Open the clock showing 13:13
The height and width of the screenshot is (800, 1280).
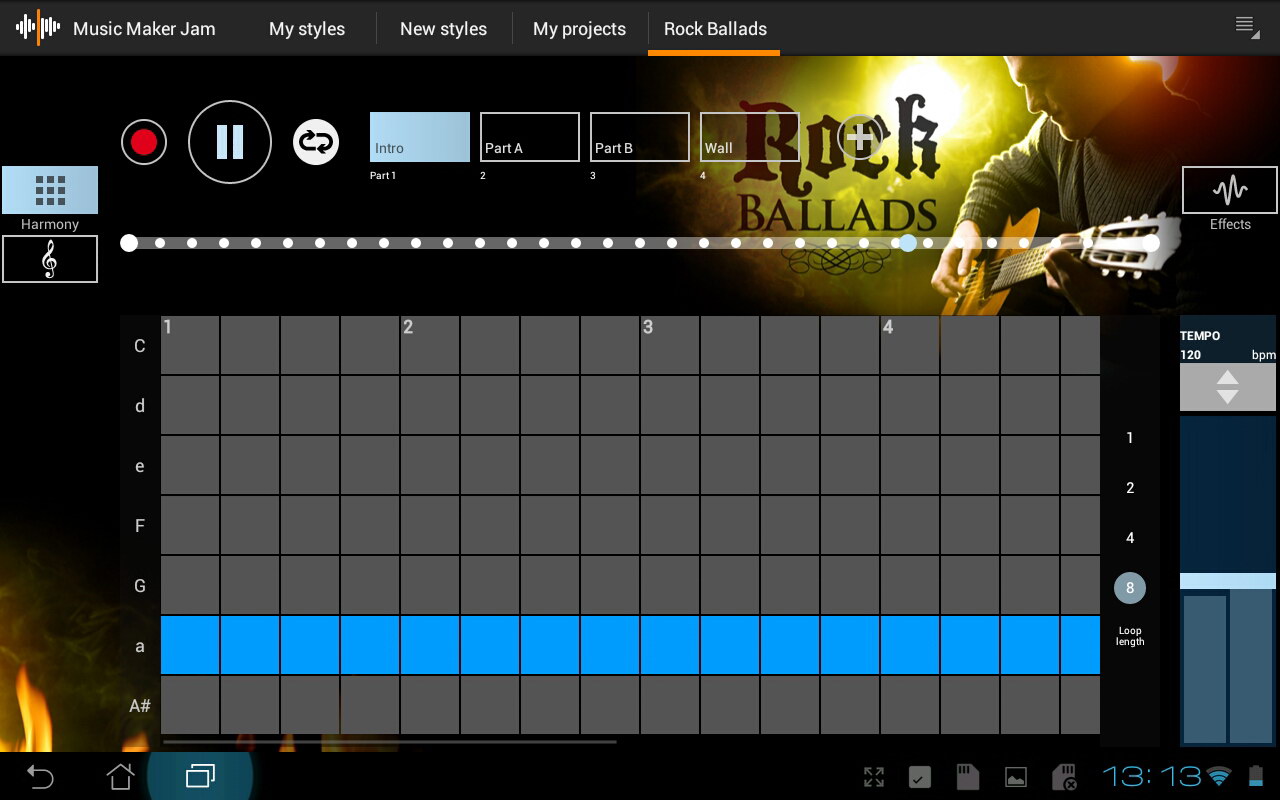1152,776
